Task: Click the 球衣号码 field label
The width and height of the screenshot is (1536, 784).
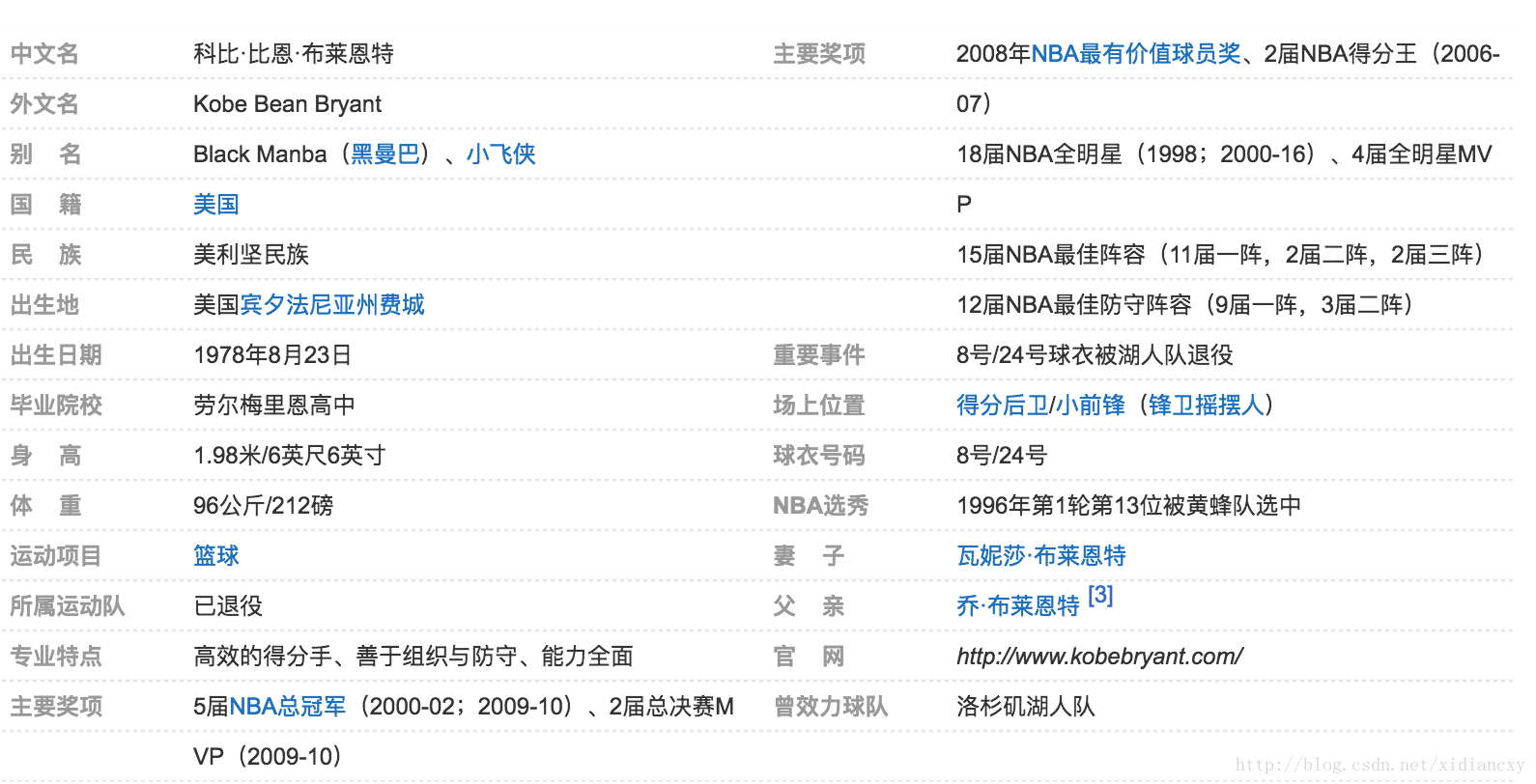Action: tap(819, 456)
